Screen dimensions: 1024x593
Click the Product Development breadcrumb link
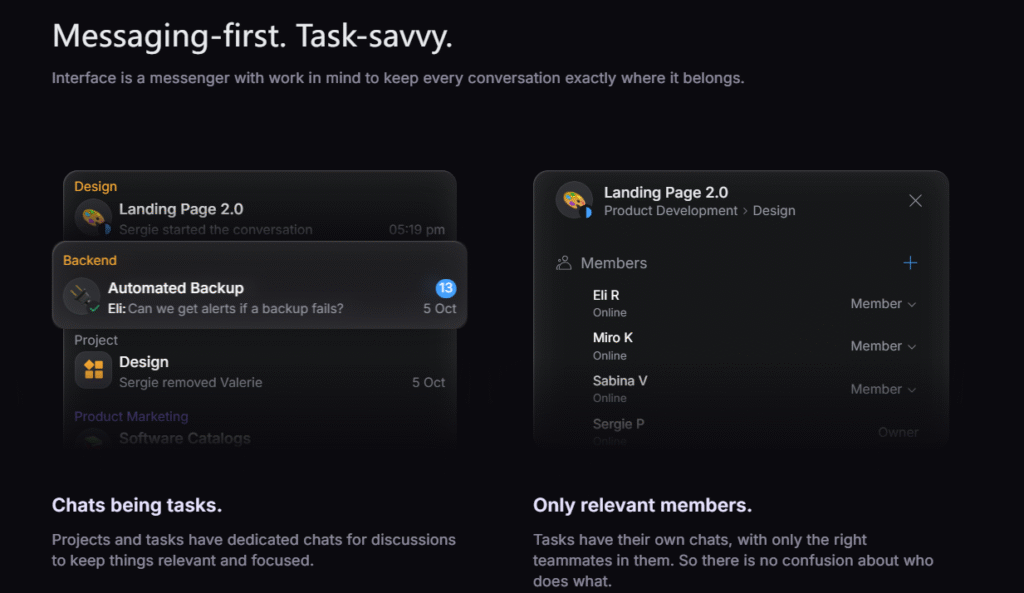671,211
